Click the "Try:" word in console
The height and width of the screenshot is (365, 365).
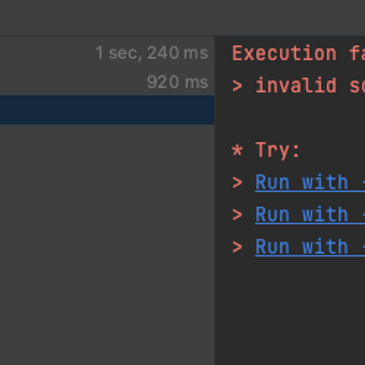point(278,150)
